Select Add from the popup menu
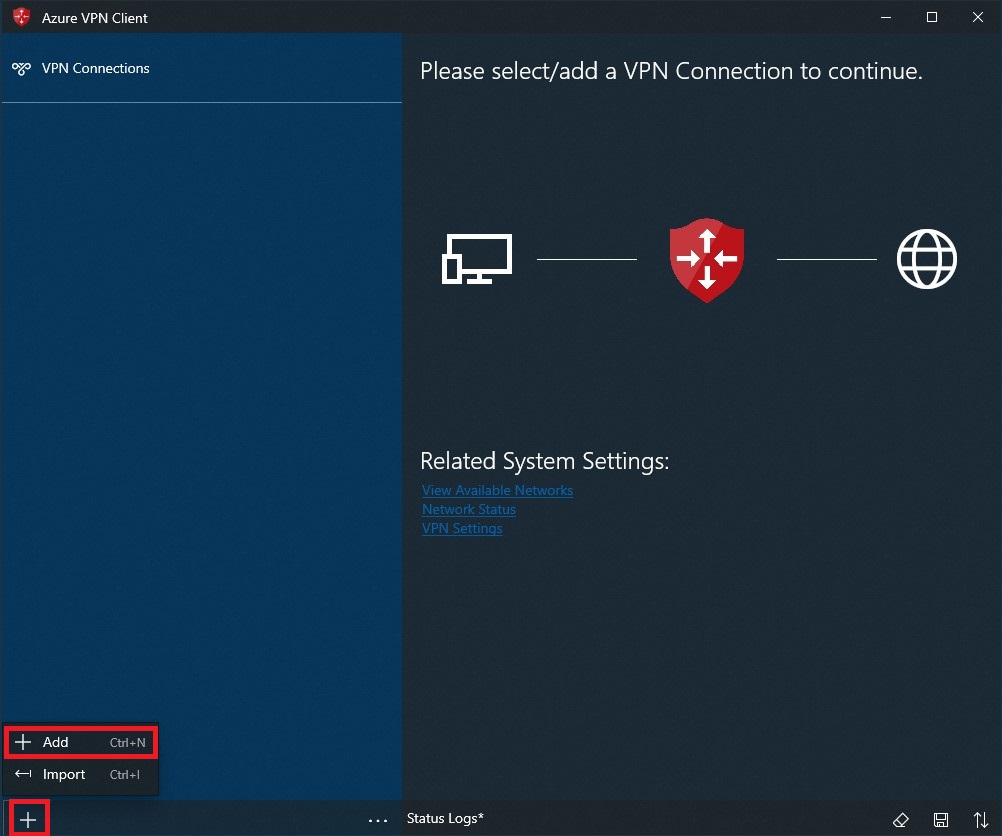The width and height of the screenshot is (1002, 836). click(x=57, y=742)
